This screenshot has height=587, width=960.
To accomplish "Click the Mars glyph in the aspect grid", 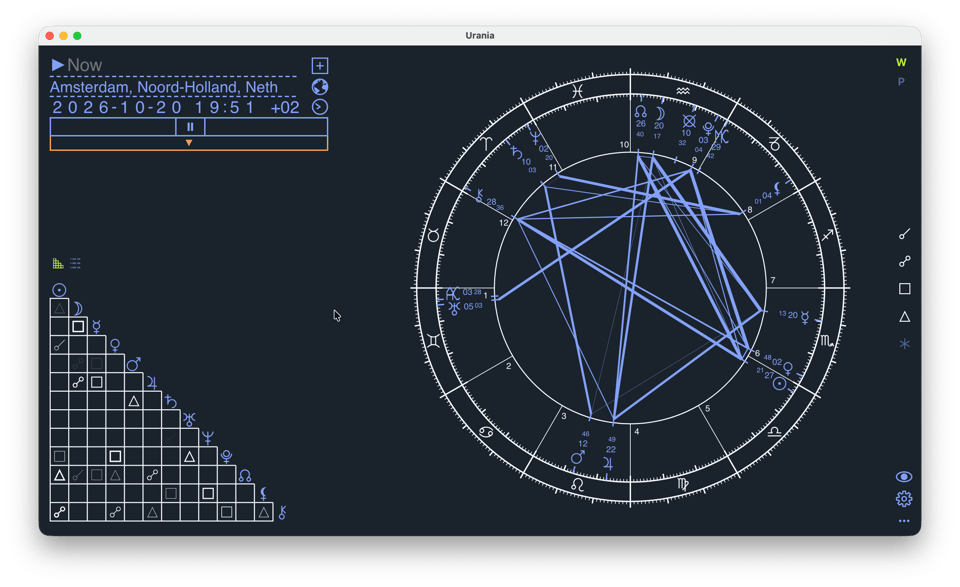I will coord(133,364).
